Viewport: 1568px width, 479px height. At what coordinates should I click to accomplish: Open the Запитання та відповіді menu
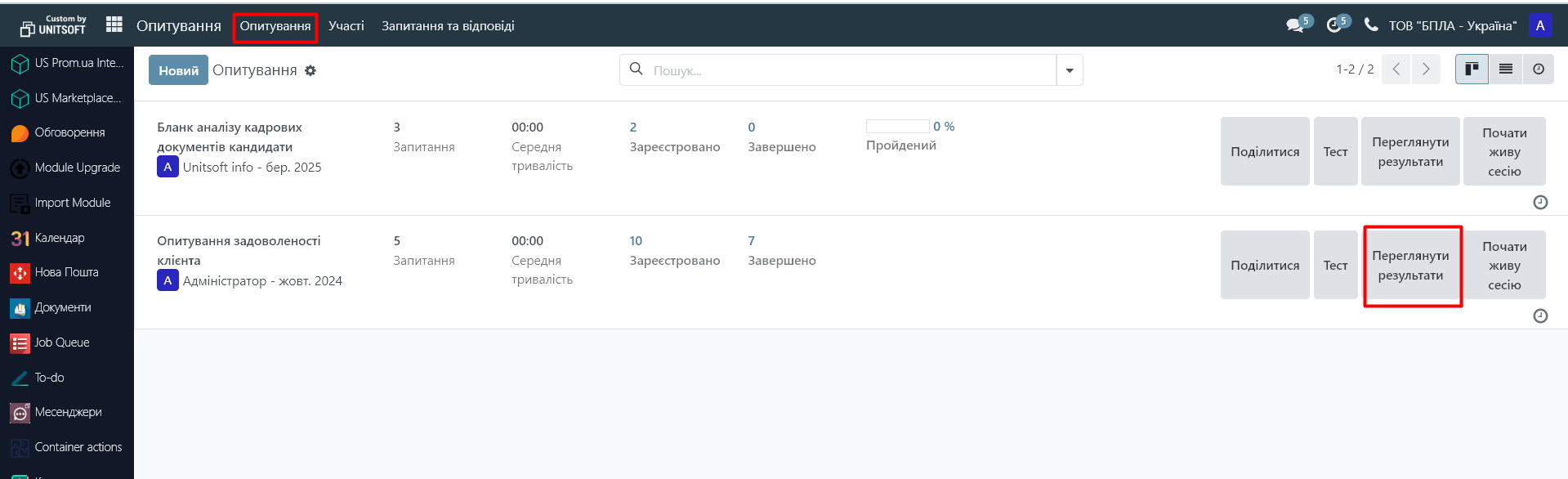(x=448, y=26)
